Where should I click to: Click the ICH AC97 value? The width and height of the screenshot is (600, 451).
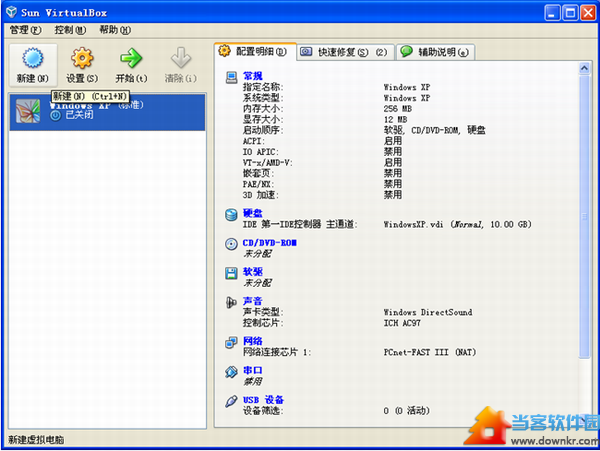pyautogui.click(x=402, y=323)
